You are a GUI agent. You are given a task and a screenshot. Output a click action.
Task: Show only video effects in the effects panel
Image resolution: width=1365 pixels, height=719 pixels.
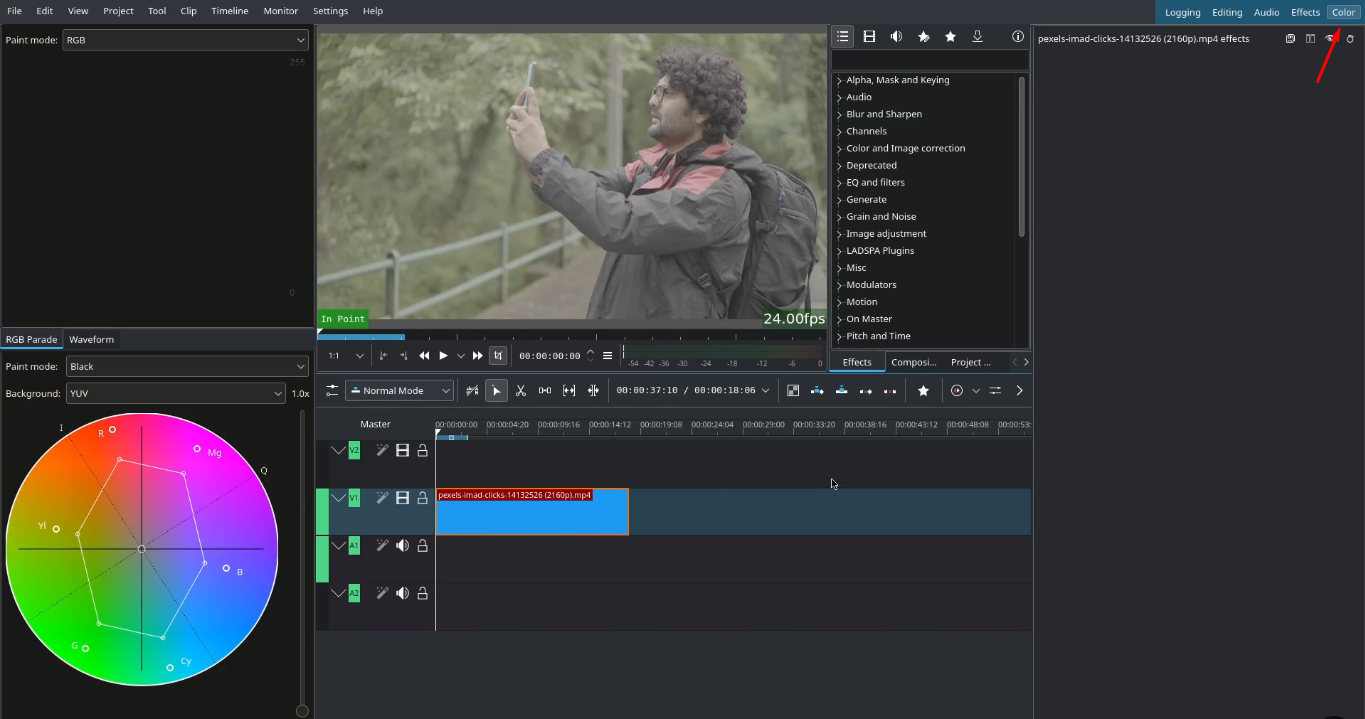pos(869,36)
